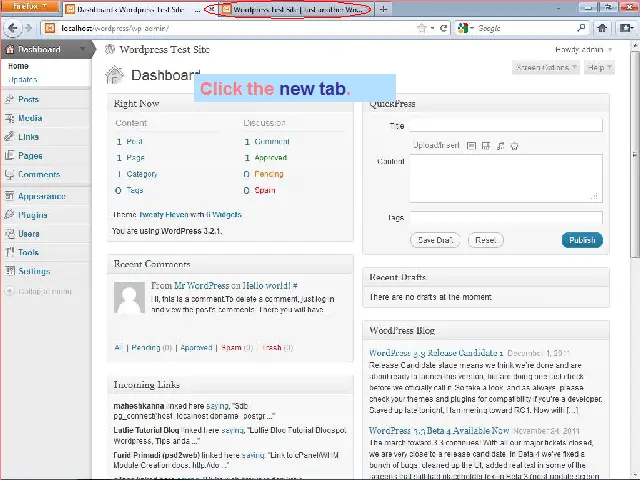Image resolution: width=640 pixels, height=480 pixels.
Task: Click the Category count link in Right Now
Action: coord(142,174)
